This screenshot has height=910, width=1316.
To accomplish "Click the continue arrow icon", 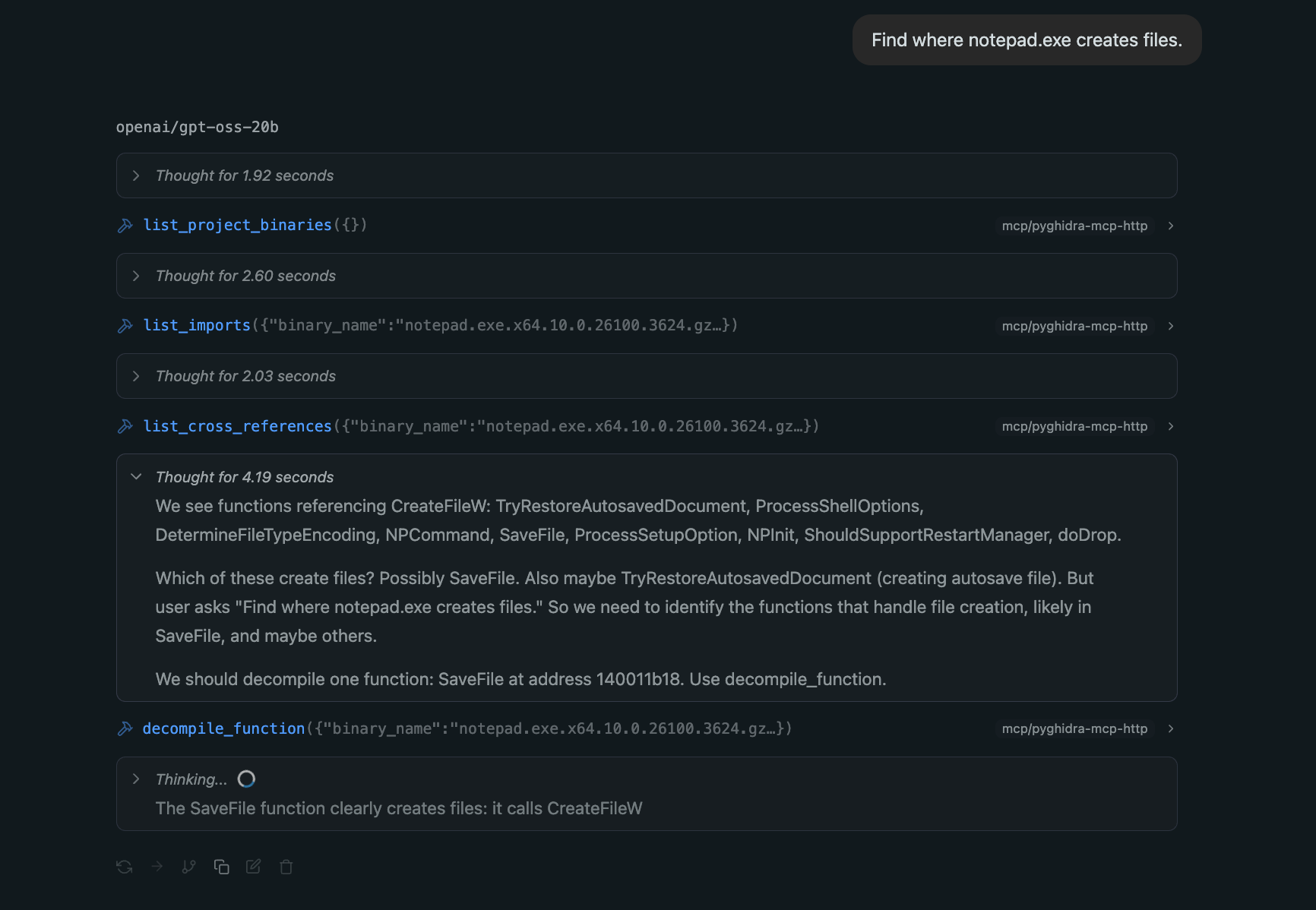I will point(157,867).
